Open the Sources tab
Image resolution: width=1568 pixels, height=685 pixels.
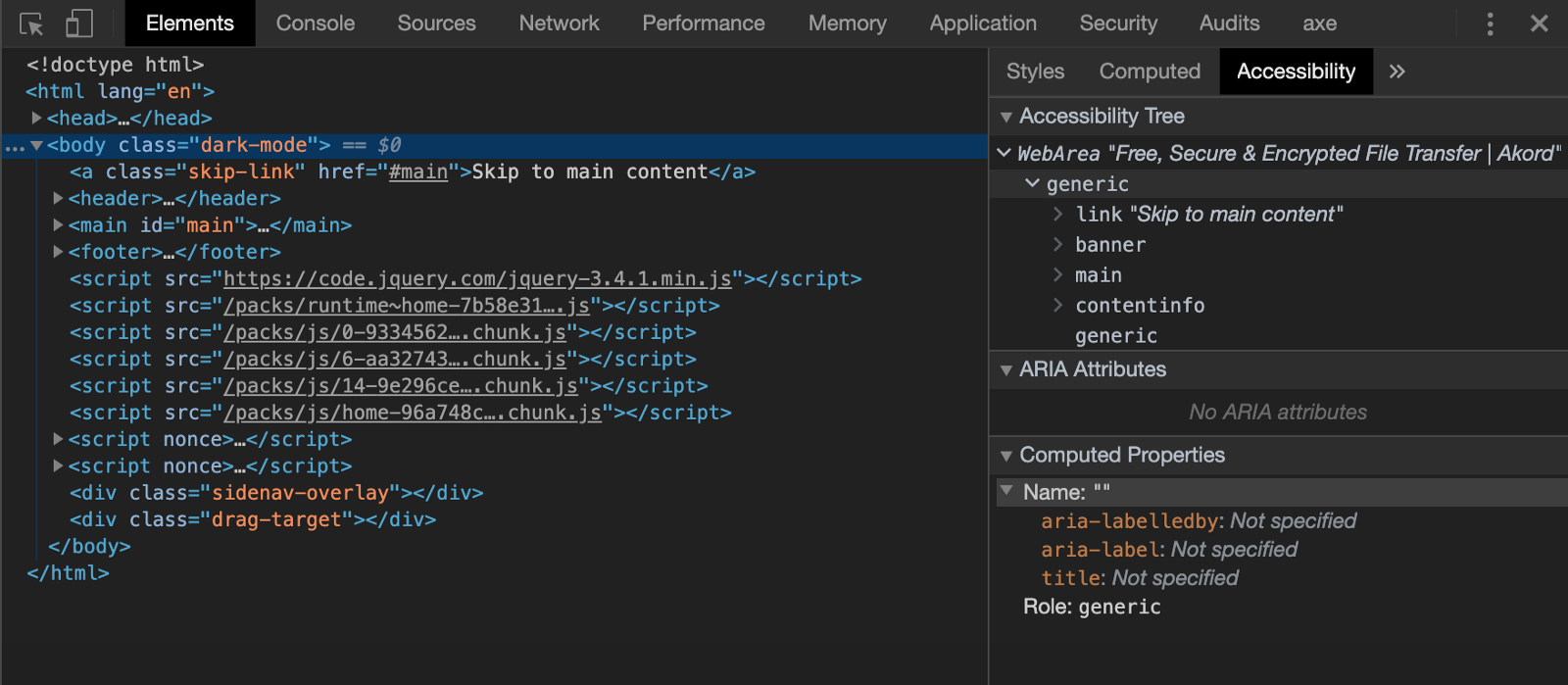click(x=436, y=24)
